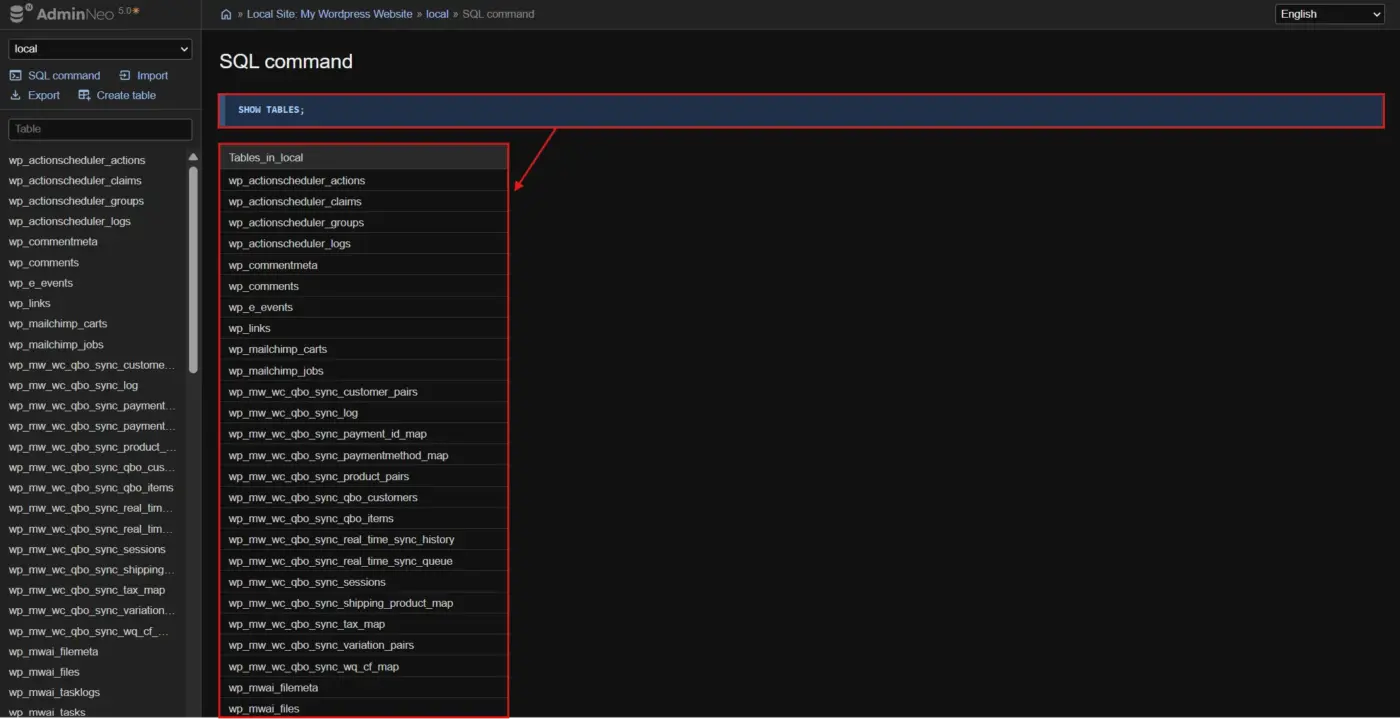Select wp_mw_wc_qbo_sync_real_time_sync_history result row
The image size is (1400, 719).
coord(364,540)
